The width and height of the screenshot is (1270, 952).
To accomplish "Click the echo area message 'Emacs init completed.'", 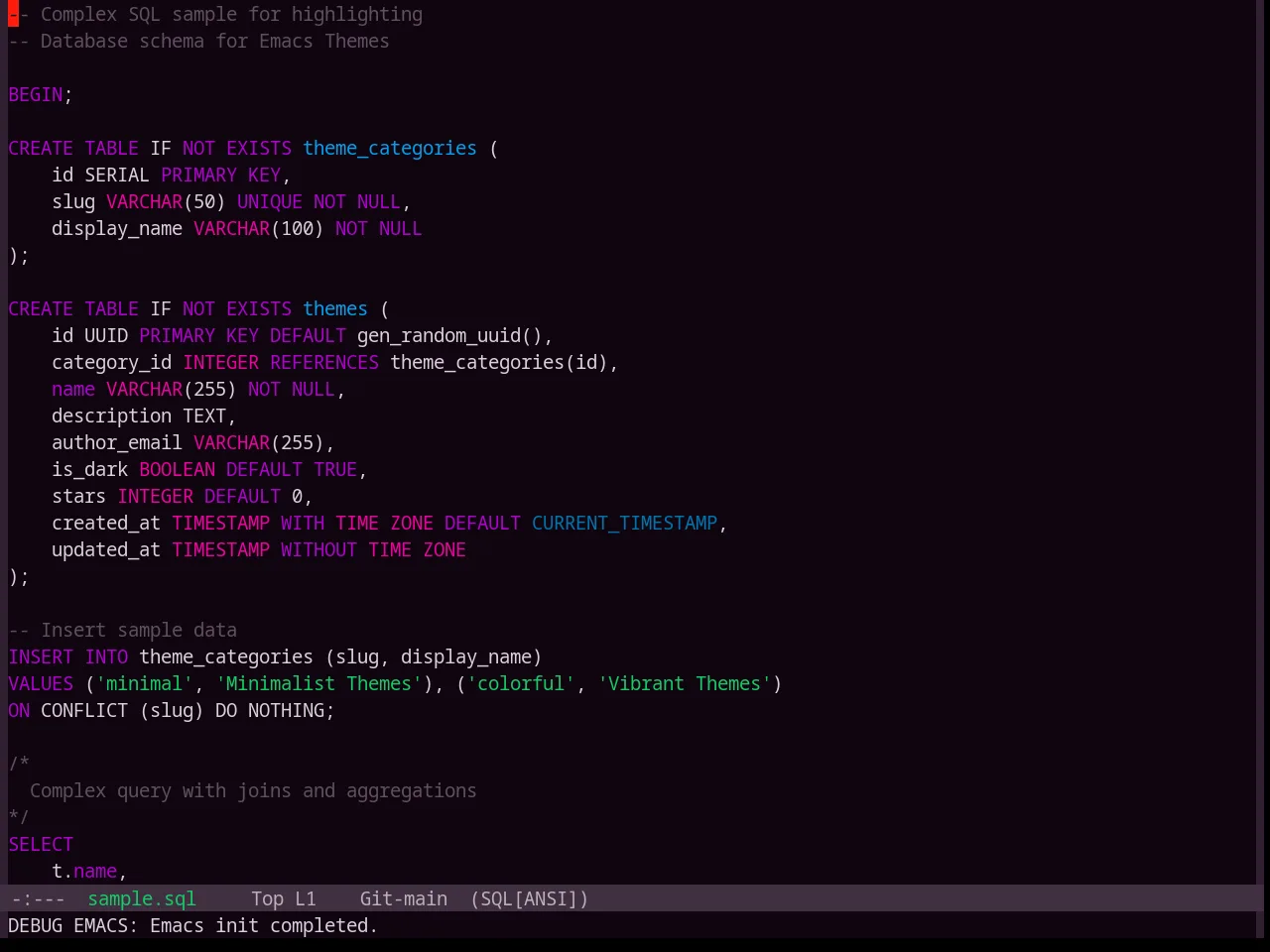I will tap(263, 925).
